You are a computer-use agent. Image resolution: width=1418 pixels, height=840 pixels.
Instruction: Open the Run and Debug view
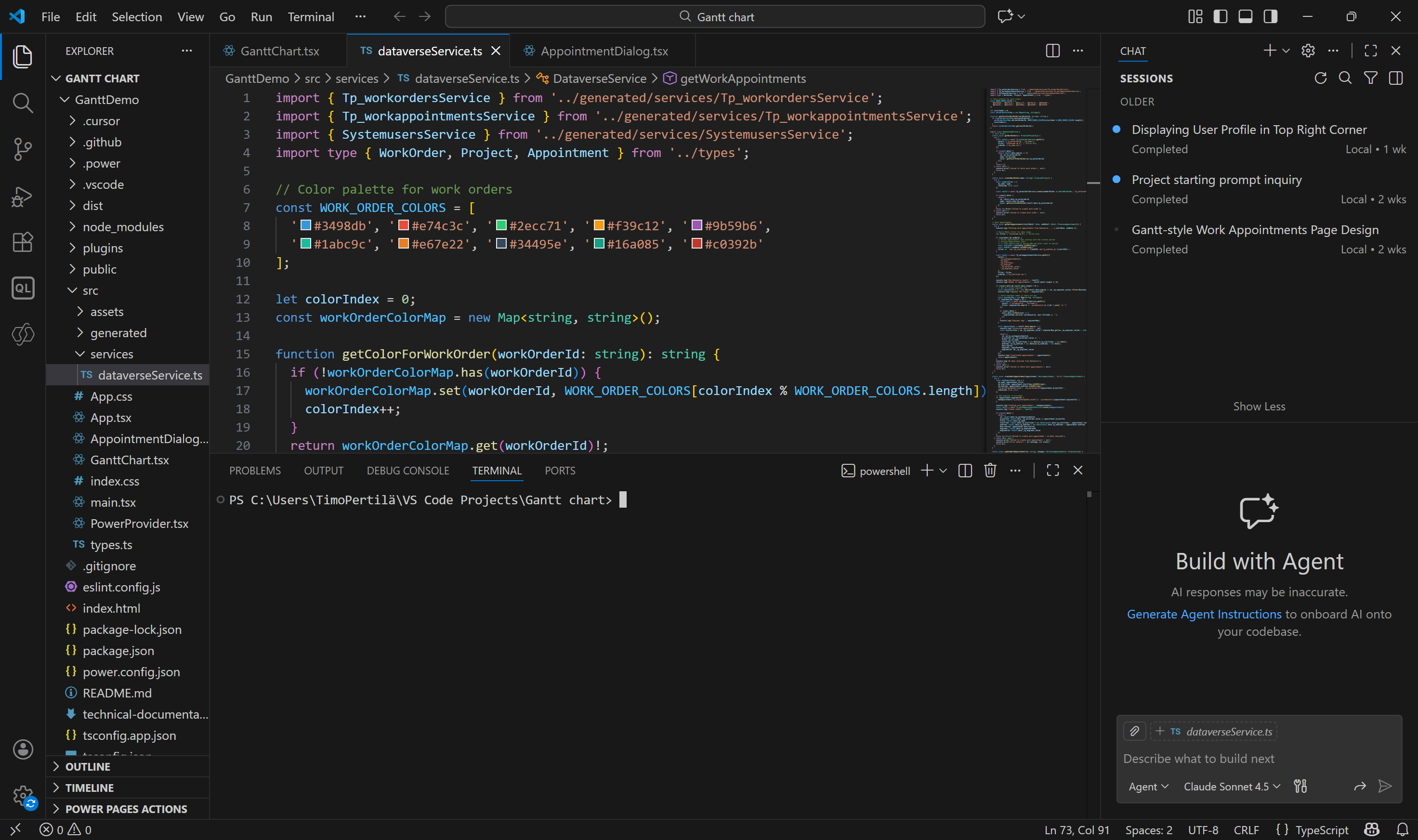tap(22, 196)
